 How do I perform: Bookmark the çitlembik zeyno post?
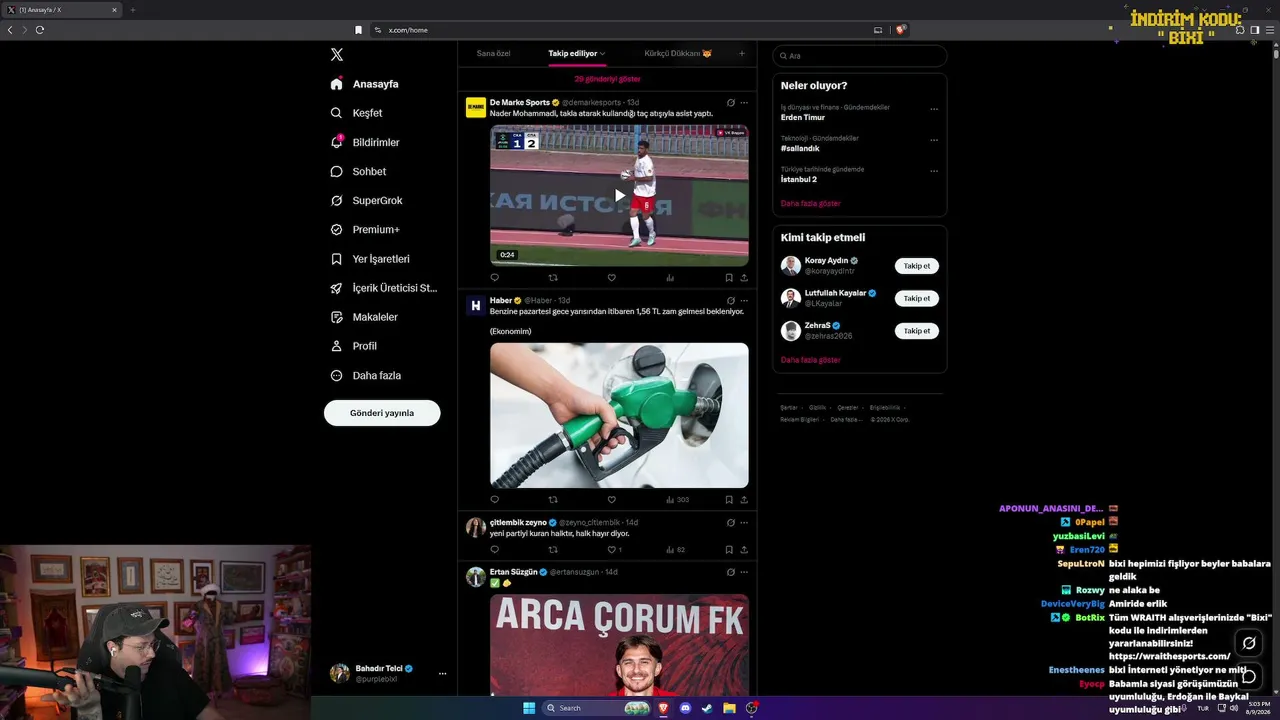pyautogui.click(x=729, y=549)
